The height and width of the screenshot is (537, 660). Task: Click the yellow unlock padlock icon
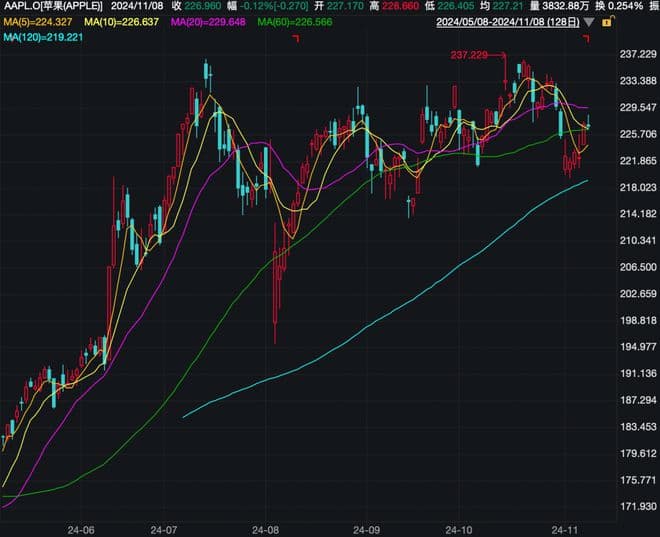[607, 21]
